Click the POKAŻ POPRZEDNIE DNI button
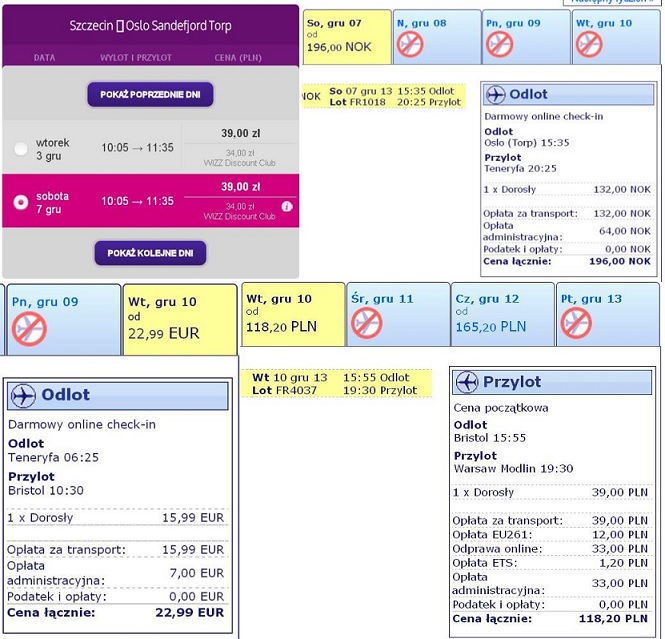The image size is (665, 639). tap(150, 94)
